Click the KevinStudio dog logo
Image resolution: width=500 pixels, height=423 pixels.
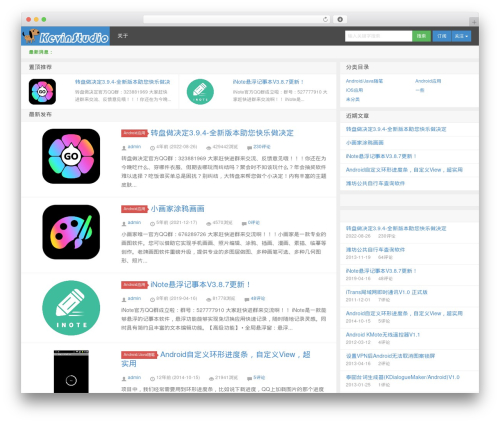(x=65, y=36)
